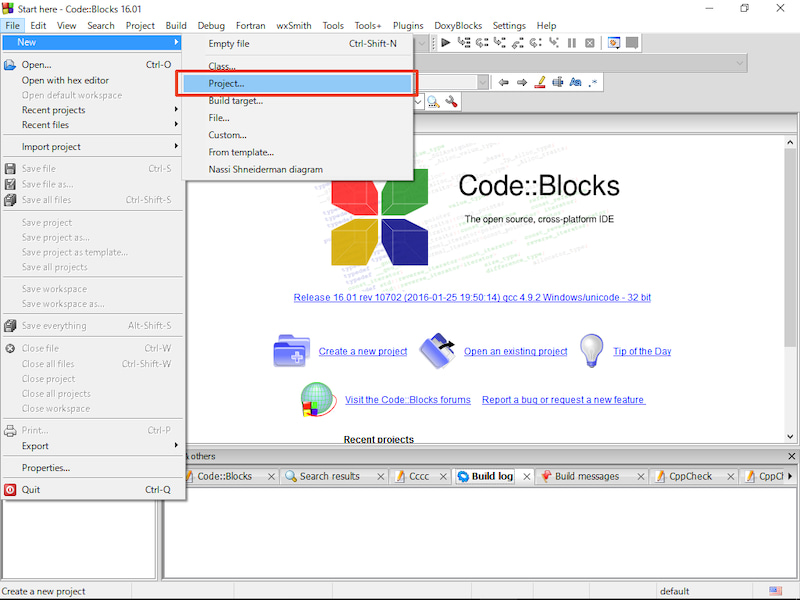
Task: Click the Run to cursor debugger icon
Action: [464, 43]
